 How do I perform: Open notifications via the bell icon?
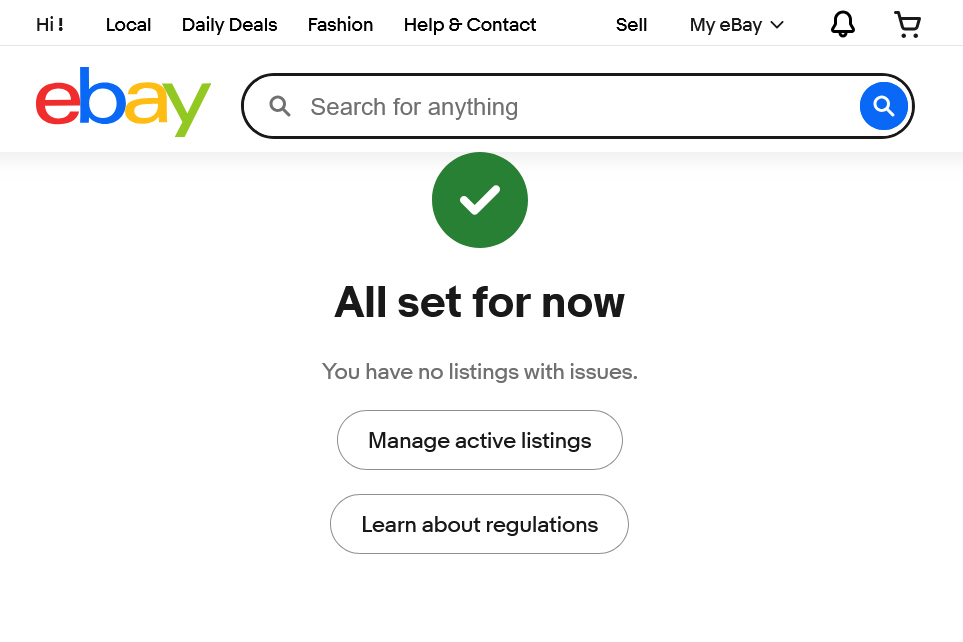842,24
